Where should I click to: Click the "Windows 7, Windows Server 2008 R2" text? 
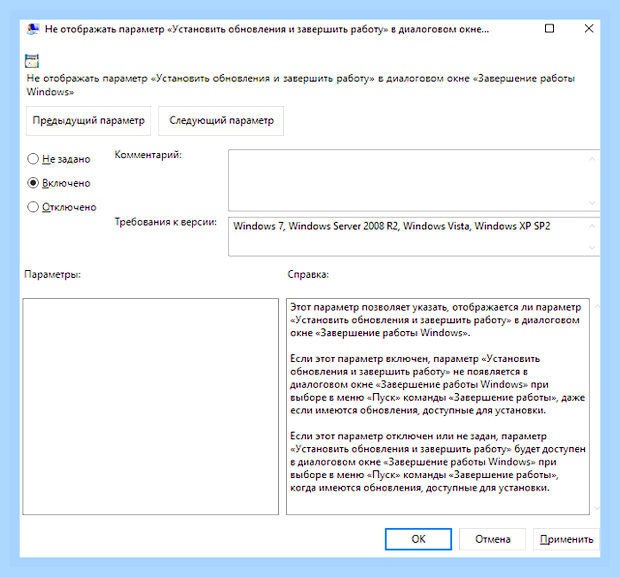(316, 226)
